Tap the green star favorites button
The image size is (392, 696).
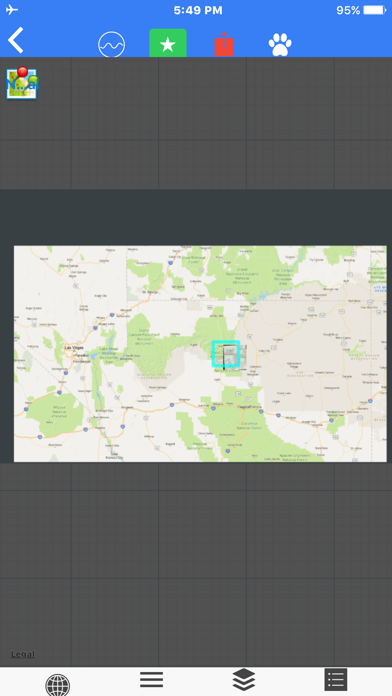(168, 43)
